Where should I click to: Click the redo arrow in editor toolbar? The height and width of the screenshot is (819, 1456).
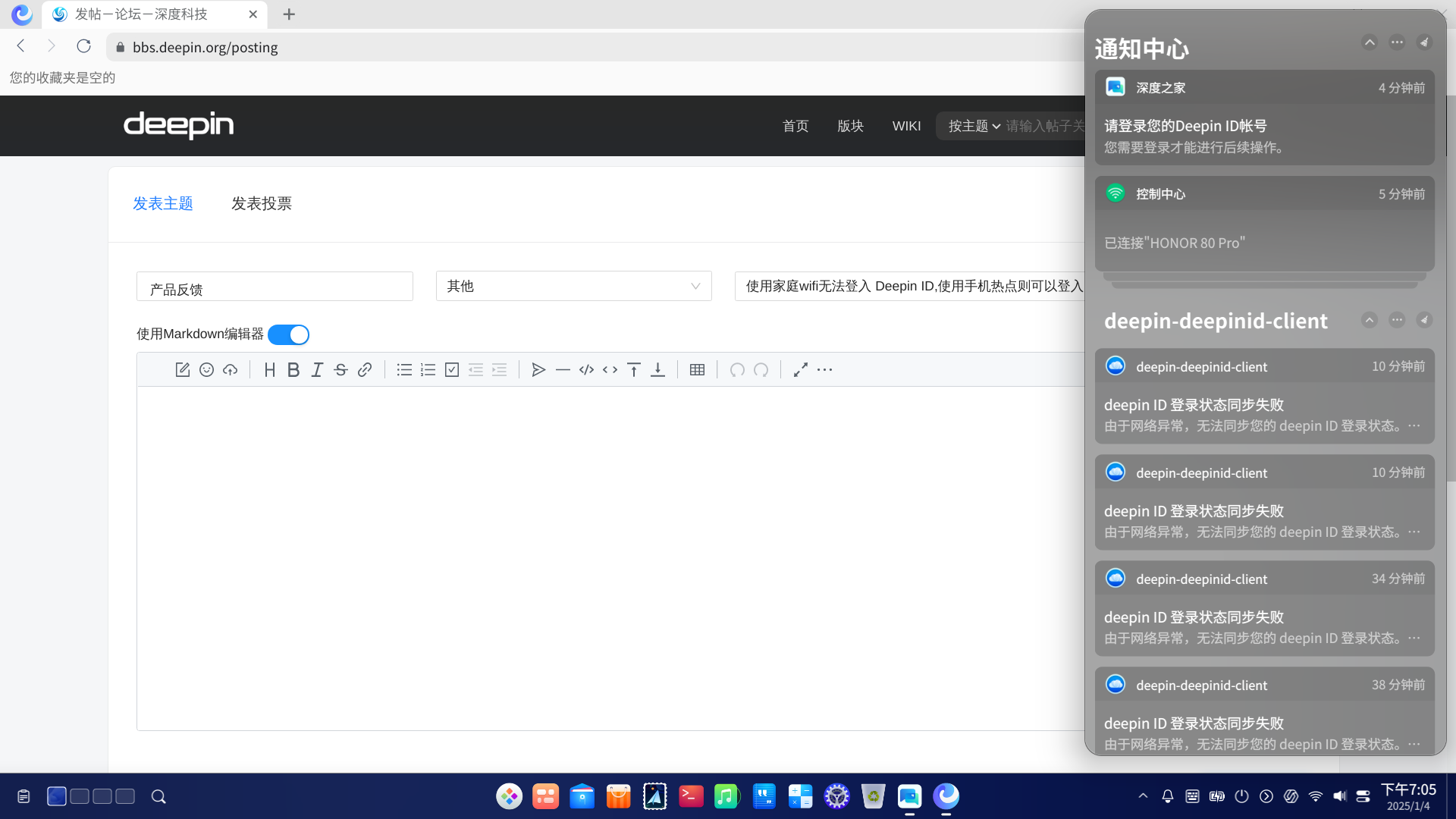(761, 369)
